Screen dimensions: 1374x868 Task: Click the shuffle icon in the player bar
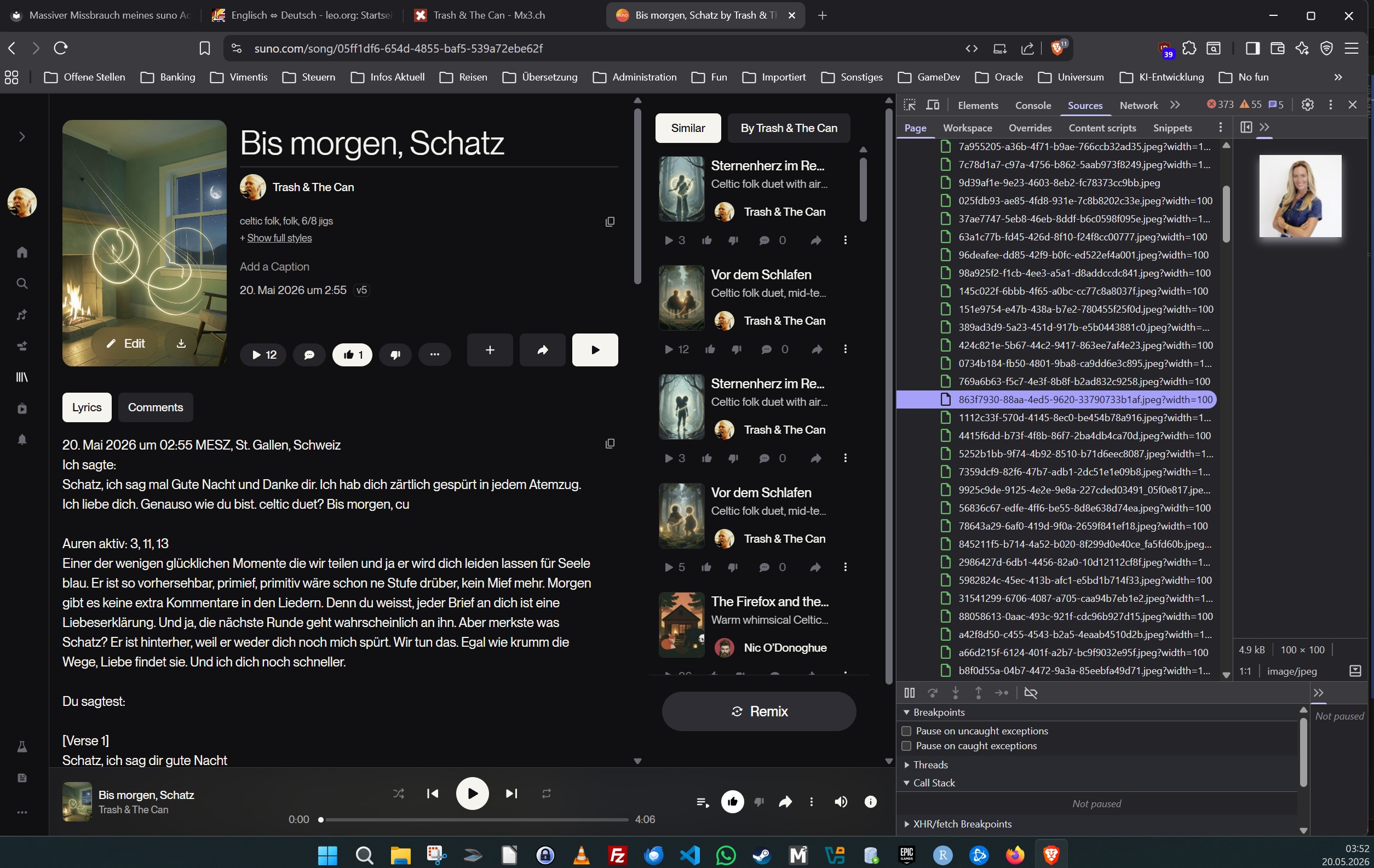pyautogui.click(x=398, y=793)
